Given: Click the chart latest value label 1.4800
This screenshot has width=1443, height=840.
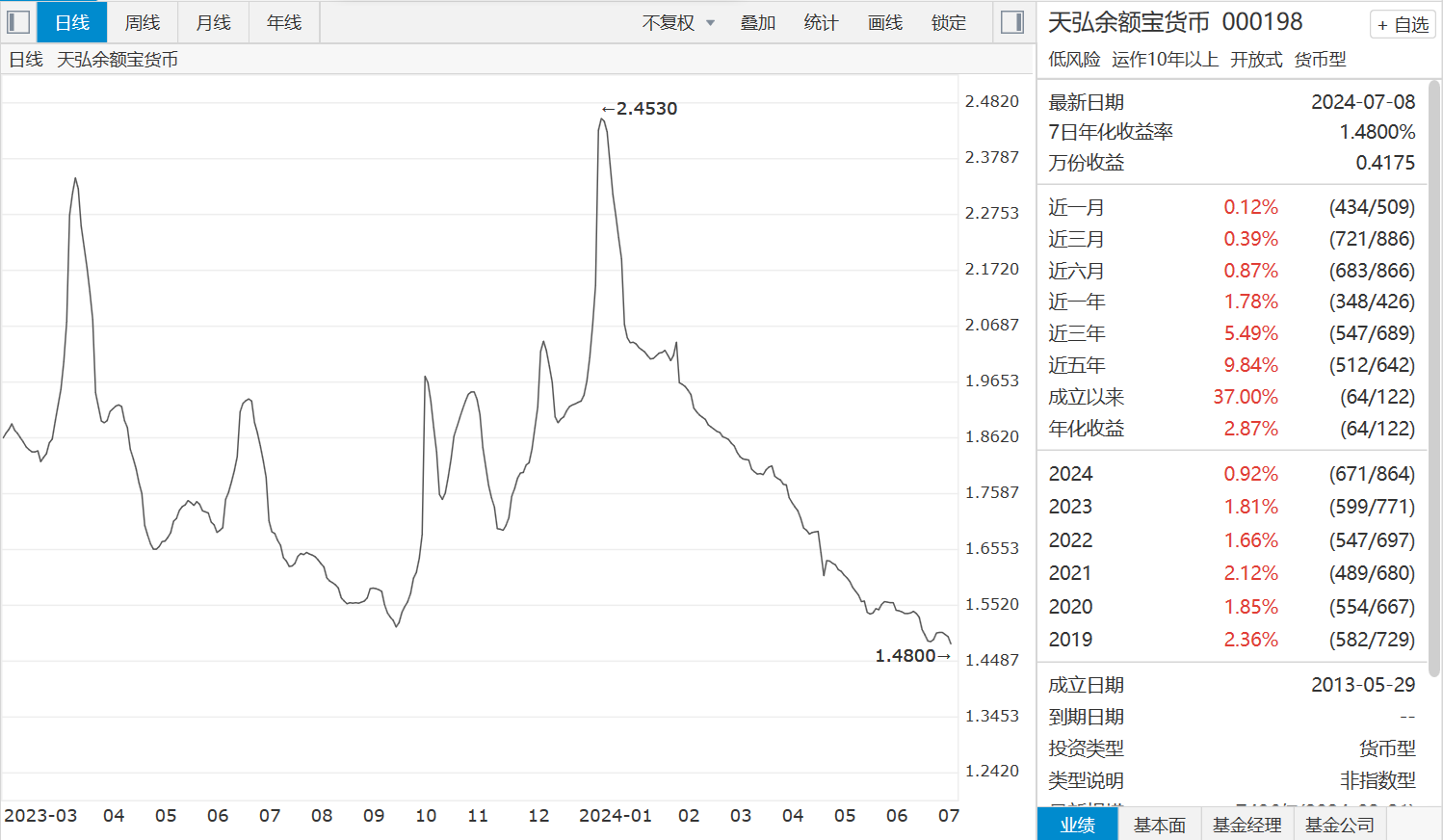Looking at the screenshot, I should coord(913,656).
